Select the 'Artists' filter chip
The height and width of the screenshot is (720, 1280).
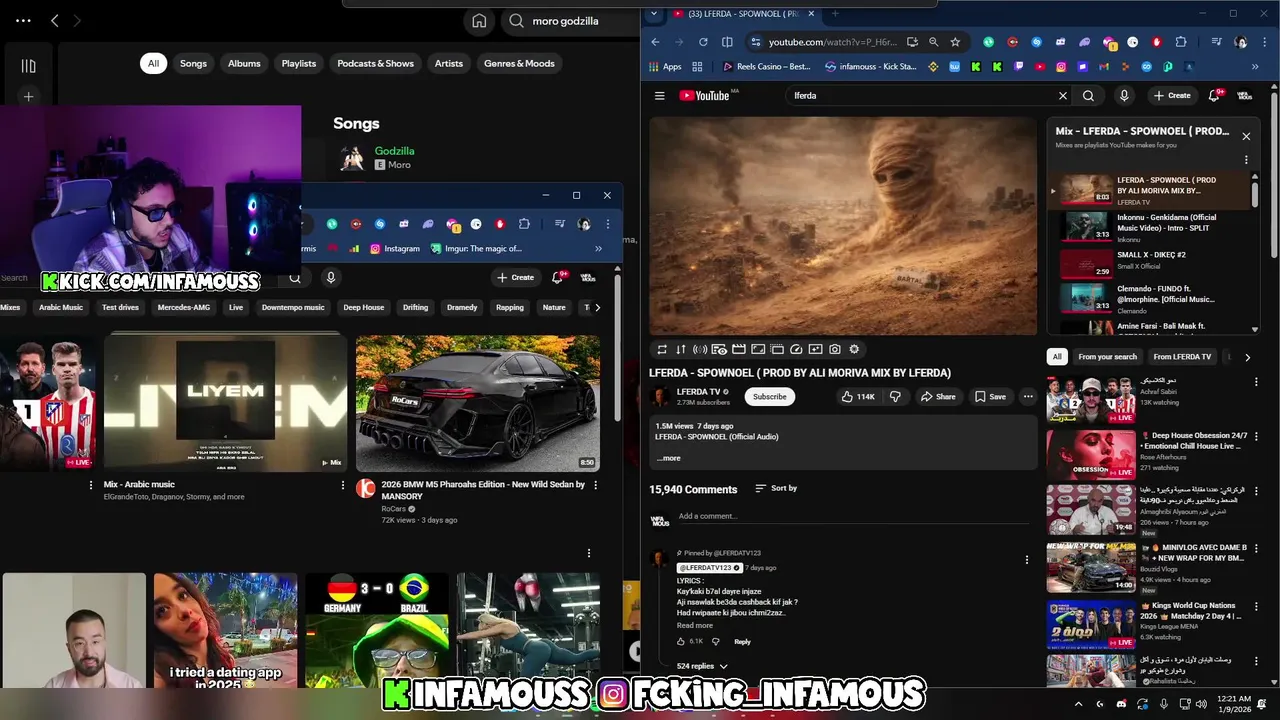[449, 63]
